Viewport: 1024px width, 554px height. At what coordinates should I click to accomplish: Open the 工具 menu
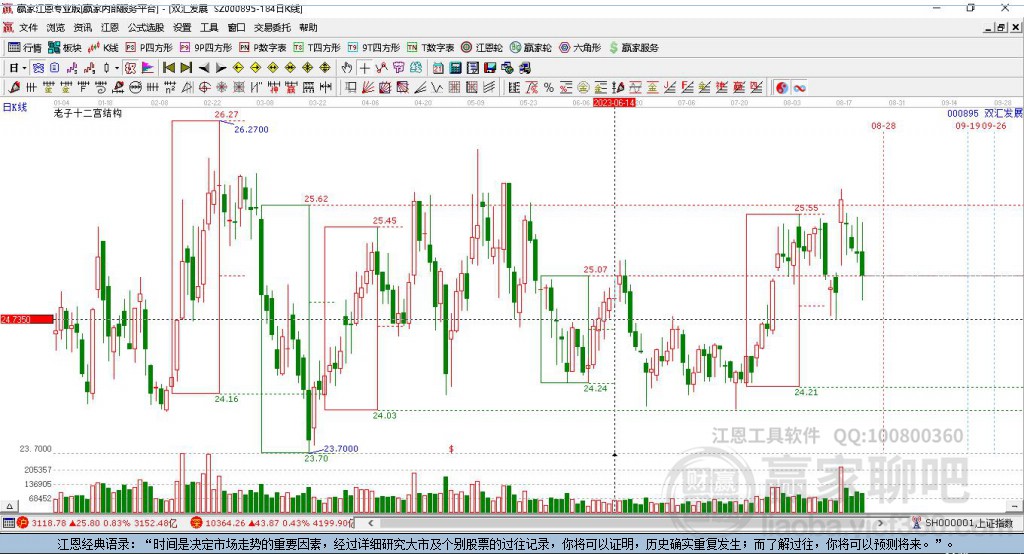(x=209, y=27)
